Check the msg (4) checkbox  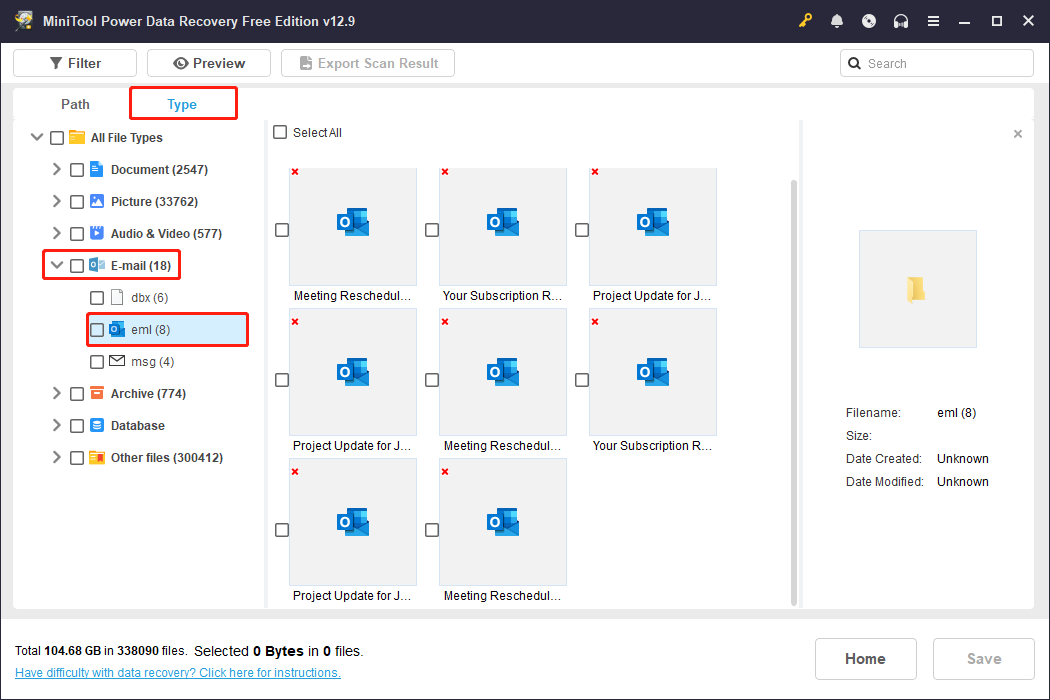pos(97,362)
